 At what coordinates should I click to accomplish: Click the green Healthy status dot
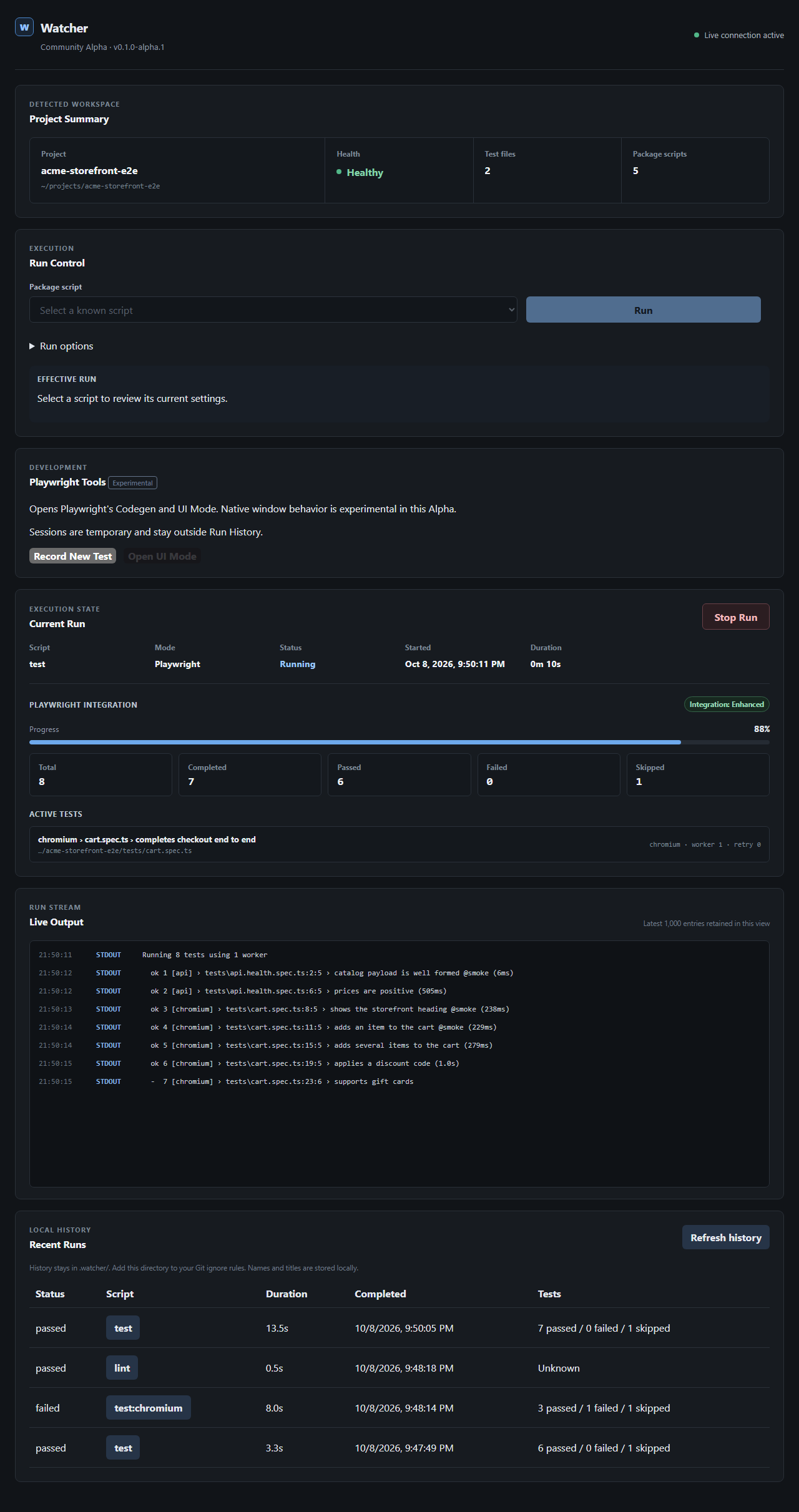(339, 172)
